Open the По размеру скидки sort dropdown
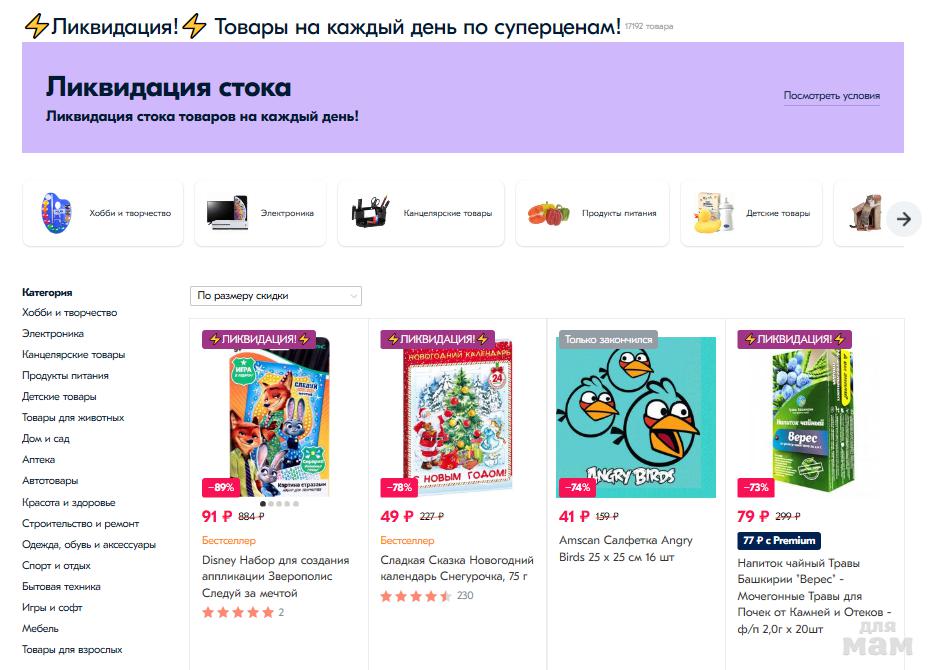This screenshot has width=928, height=670. point(276,295)
